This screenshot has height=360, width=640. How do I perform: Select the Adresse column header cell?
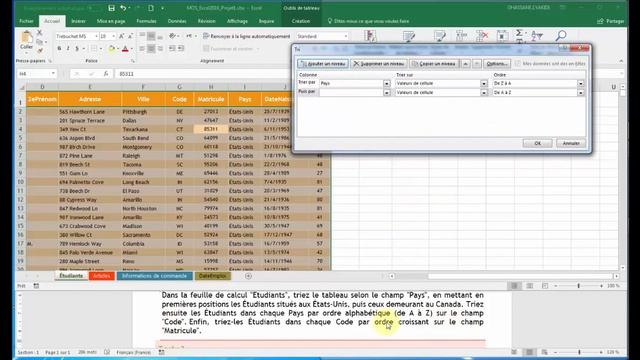click(90, 99)
